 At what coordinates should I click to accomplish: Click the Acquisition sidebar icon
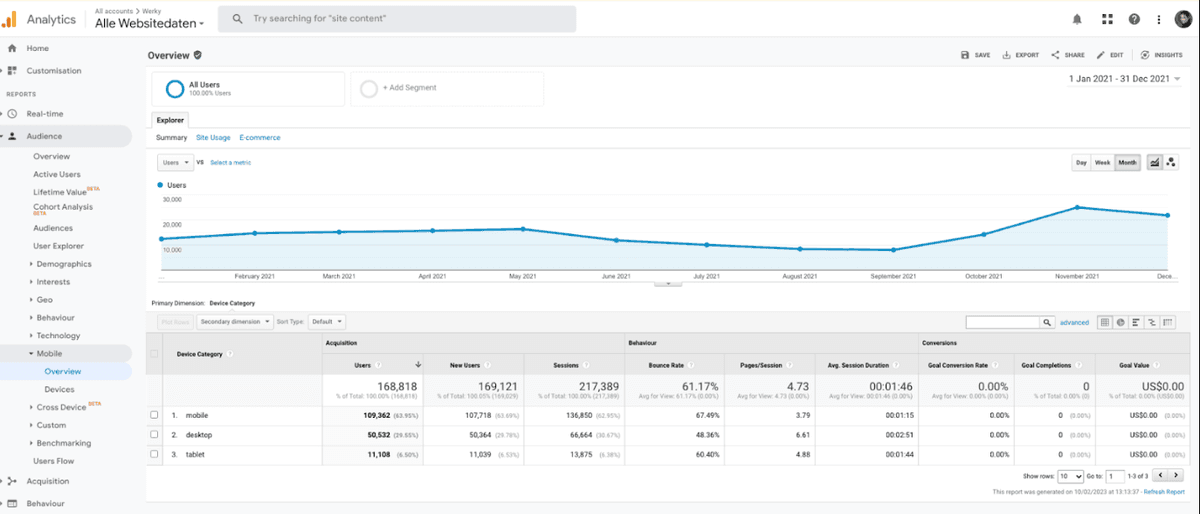(x=12, y=481)
